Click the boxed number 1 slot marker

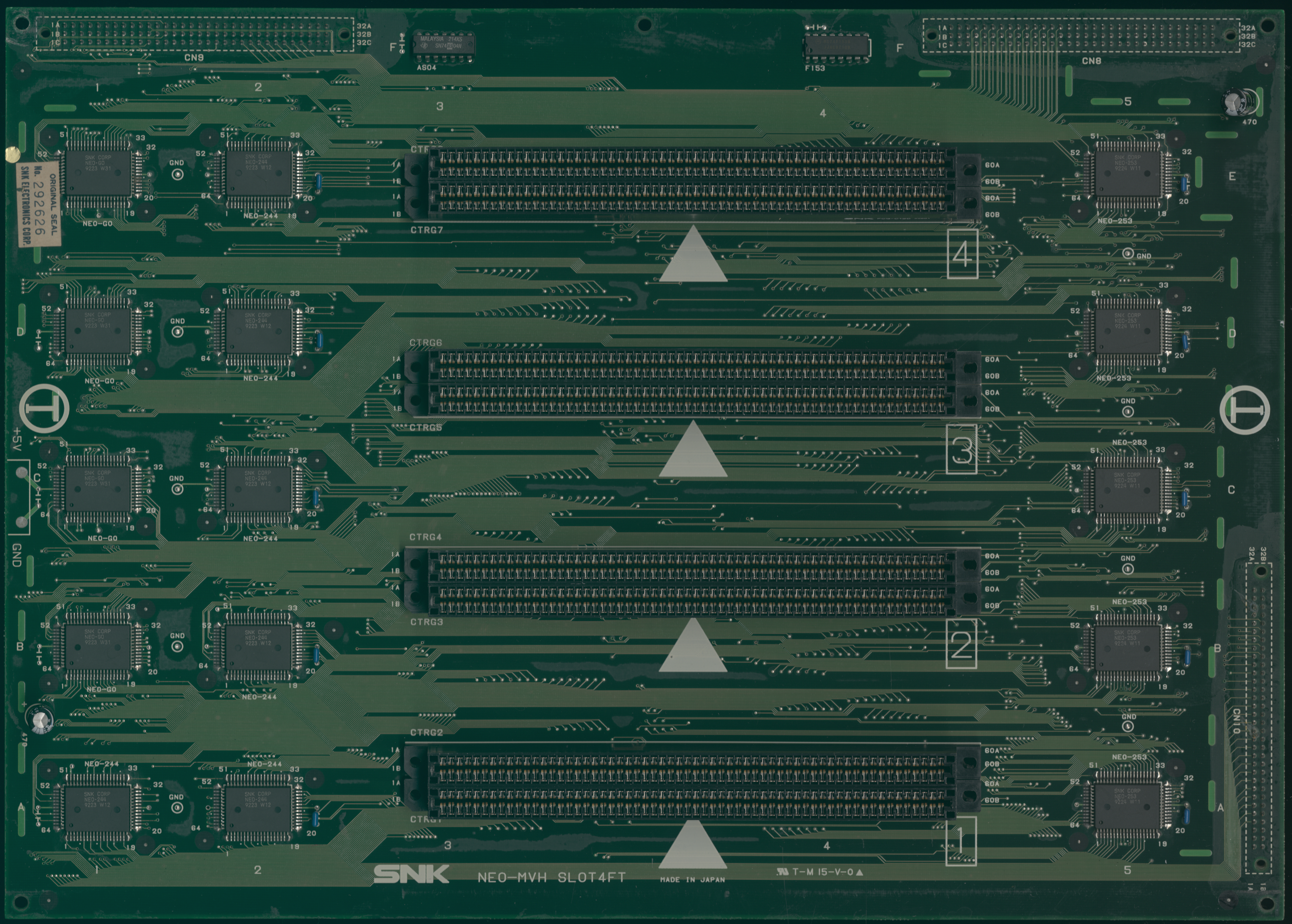click(x=961, y=841)
